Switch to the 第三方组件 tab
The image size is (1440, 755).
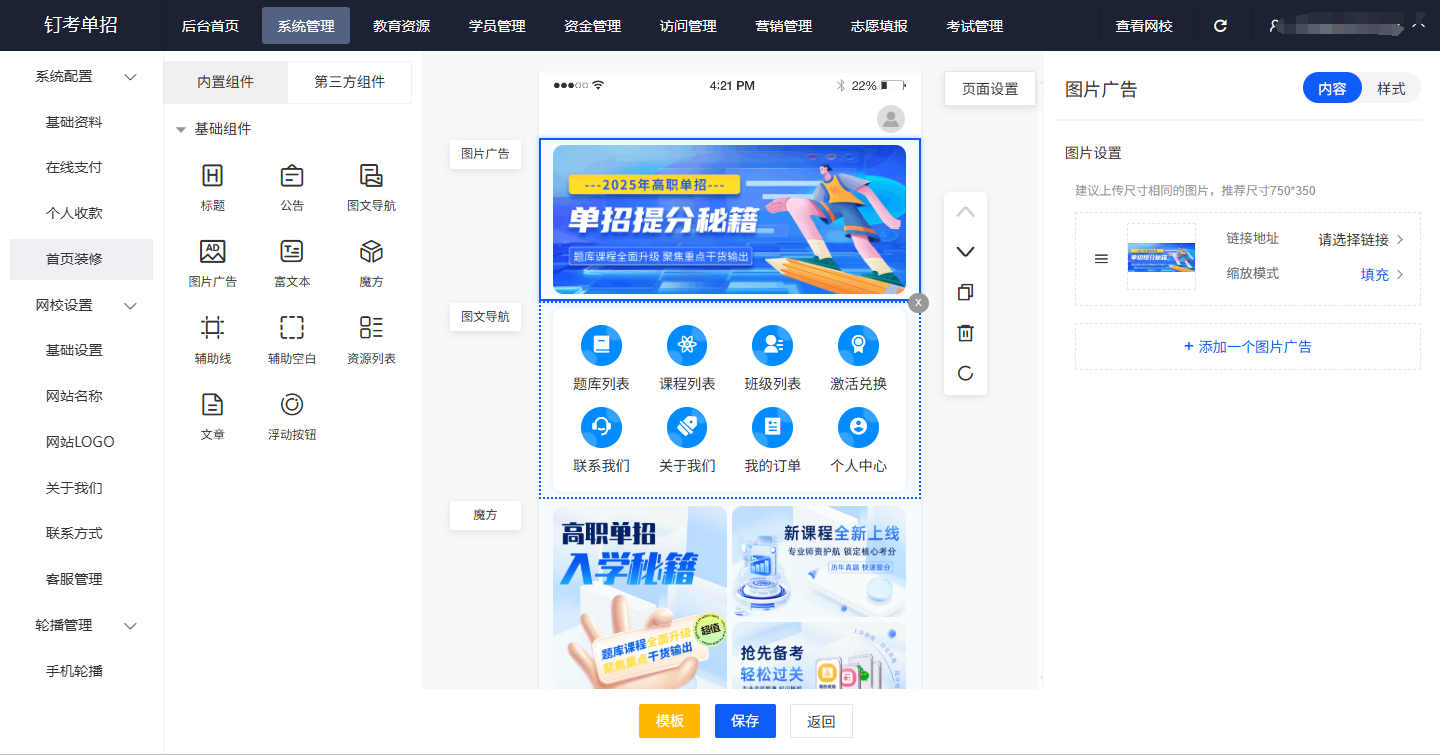[x=349, y=82]
